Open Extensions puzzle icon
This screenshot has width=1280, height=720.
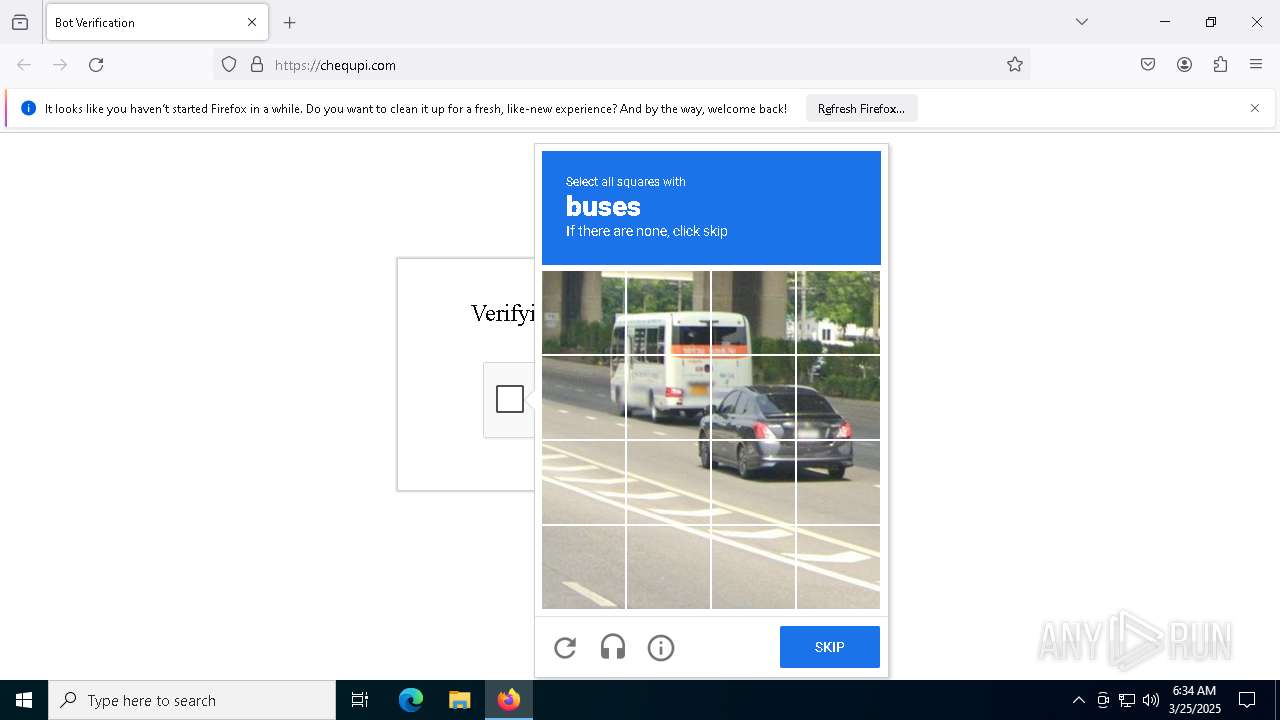[x=1220, y=65]
